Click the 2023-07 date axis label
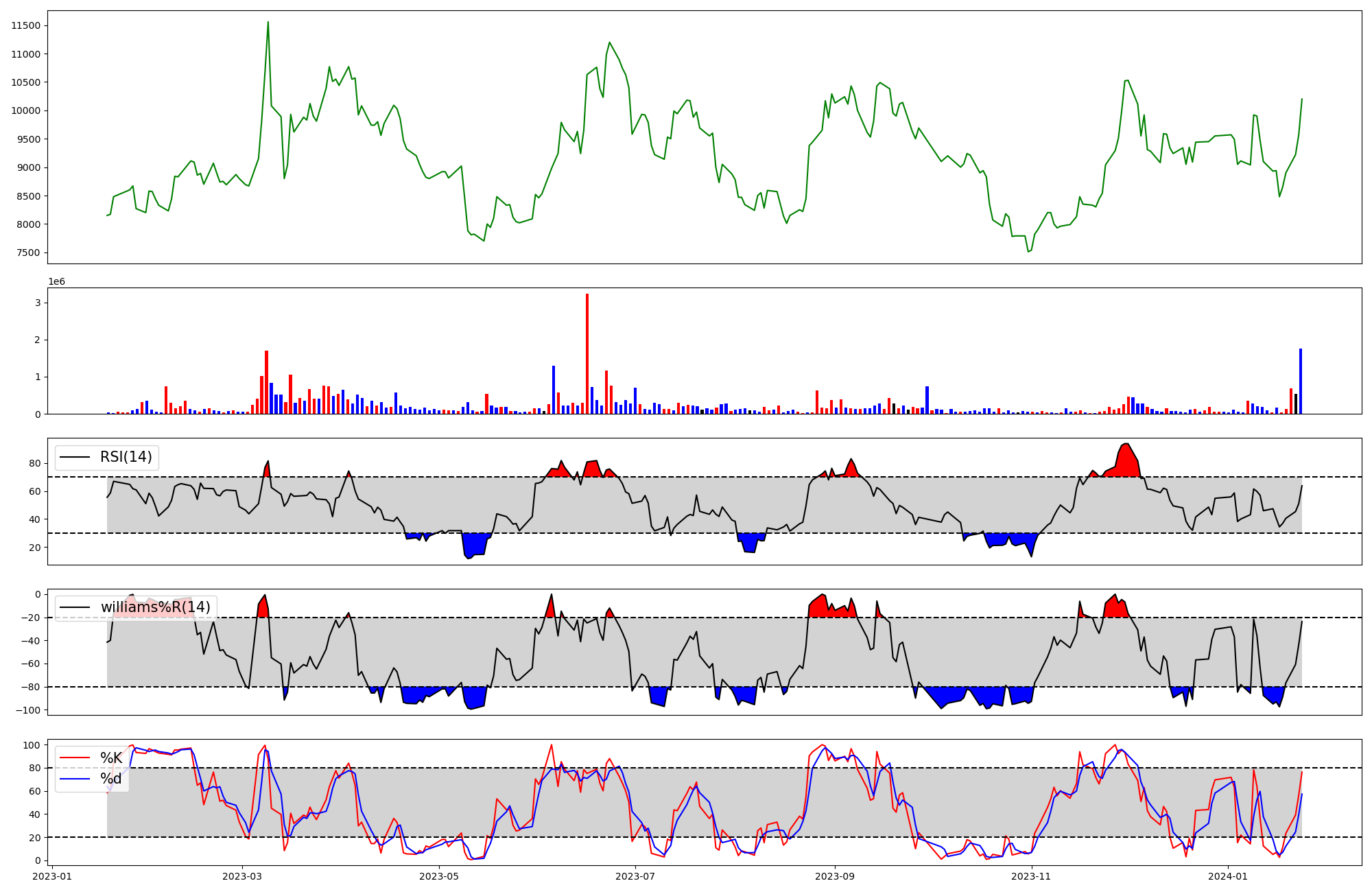 coord(635,876)
